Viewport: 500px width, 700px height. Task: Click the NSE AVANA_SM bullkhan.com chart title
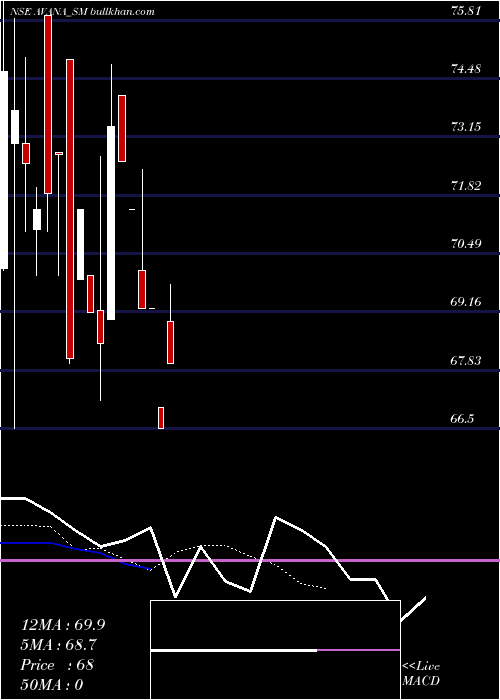(82, 12)
